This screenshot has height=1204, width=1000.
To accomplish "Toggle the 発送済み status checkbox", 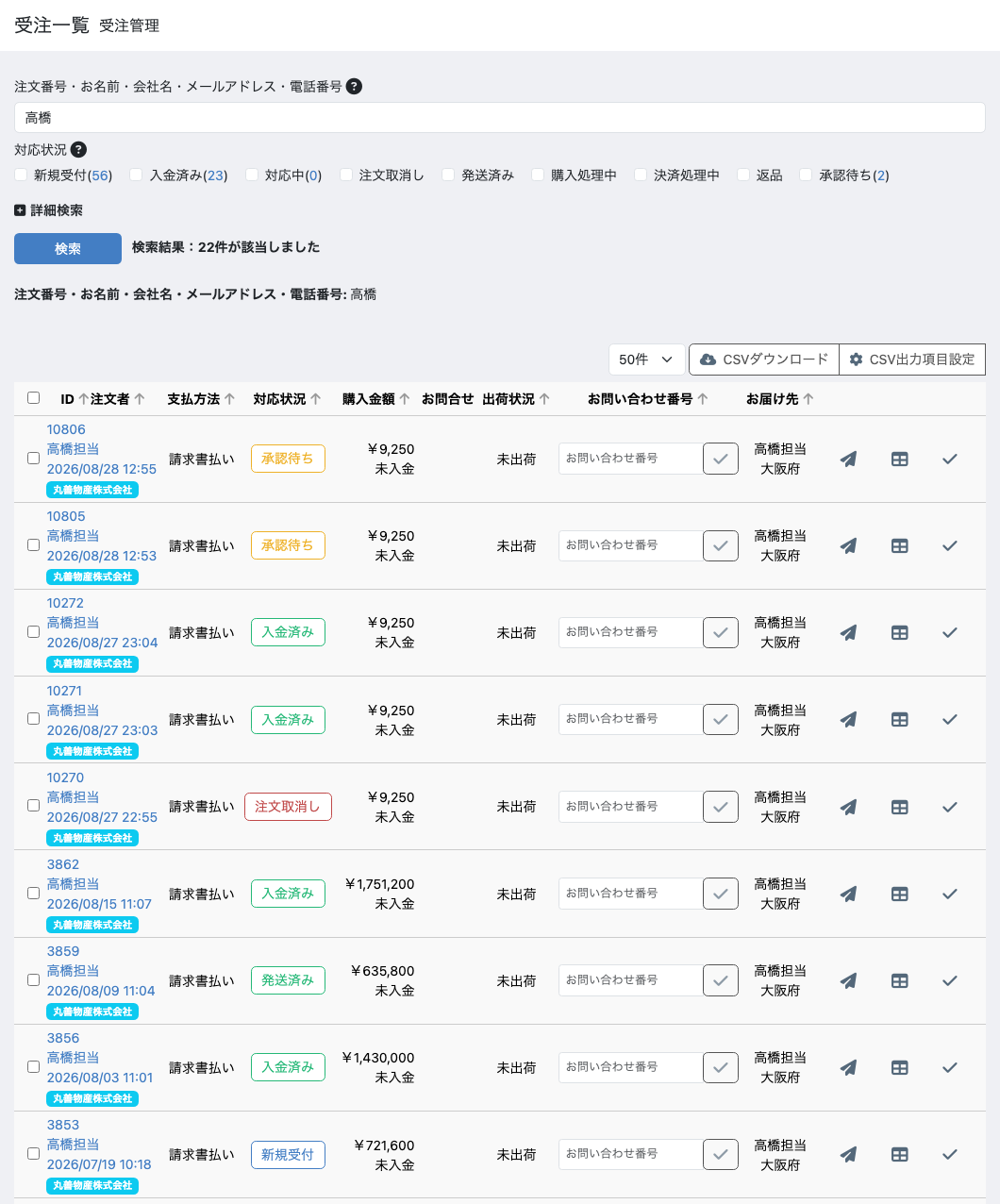I will pos(448,175).
